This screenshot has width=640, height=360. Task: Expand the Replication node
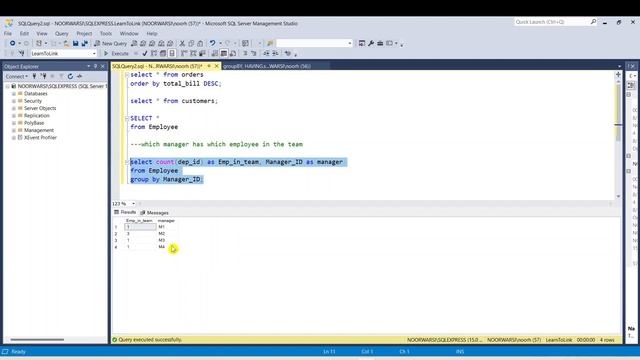pos(14,116)
